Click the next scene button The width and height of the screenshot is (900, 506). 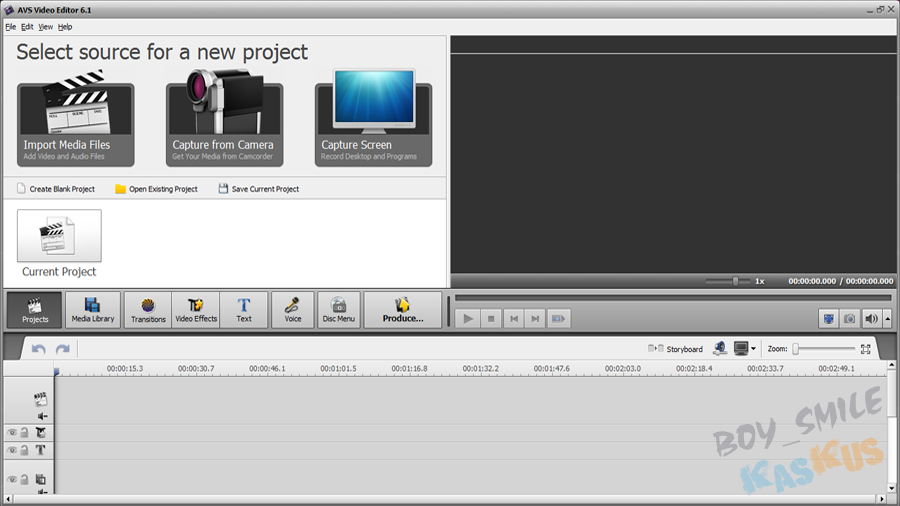[x=558, y=318]
